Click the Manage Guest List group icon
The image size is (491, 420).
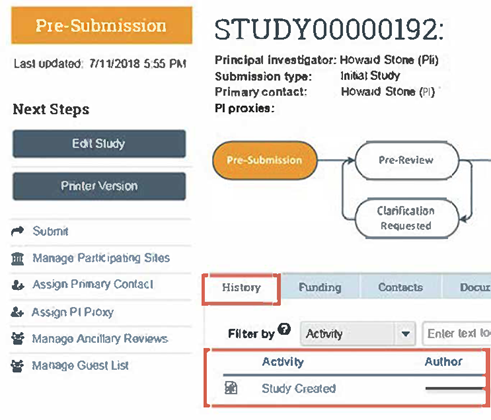(17, 366)
